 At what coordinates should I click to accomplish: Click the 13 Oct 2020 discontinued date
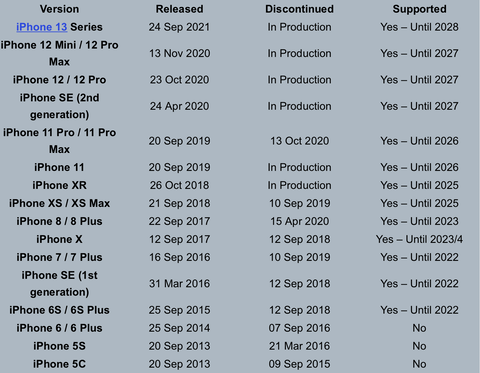point(299,141)
